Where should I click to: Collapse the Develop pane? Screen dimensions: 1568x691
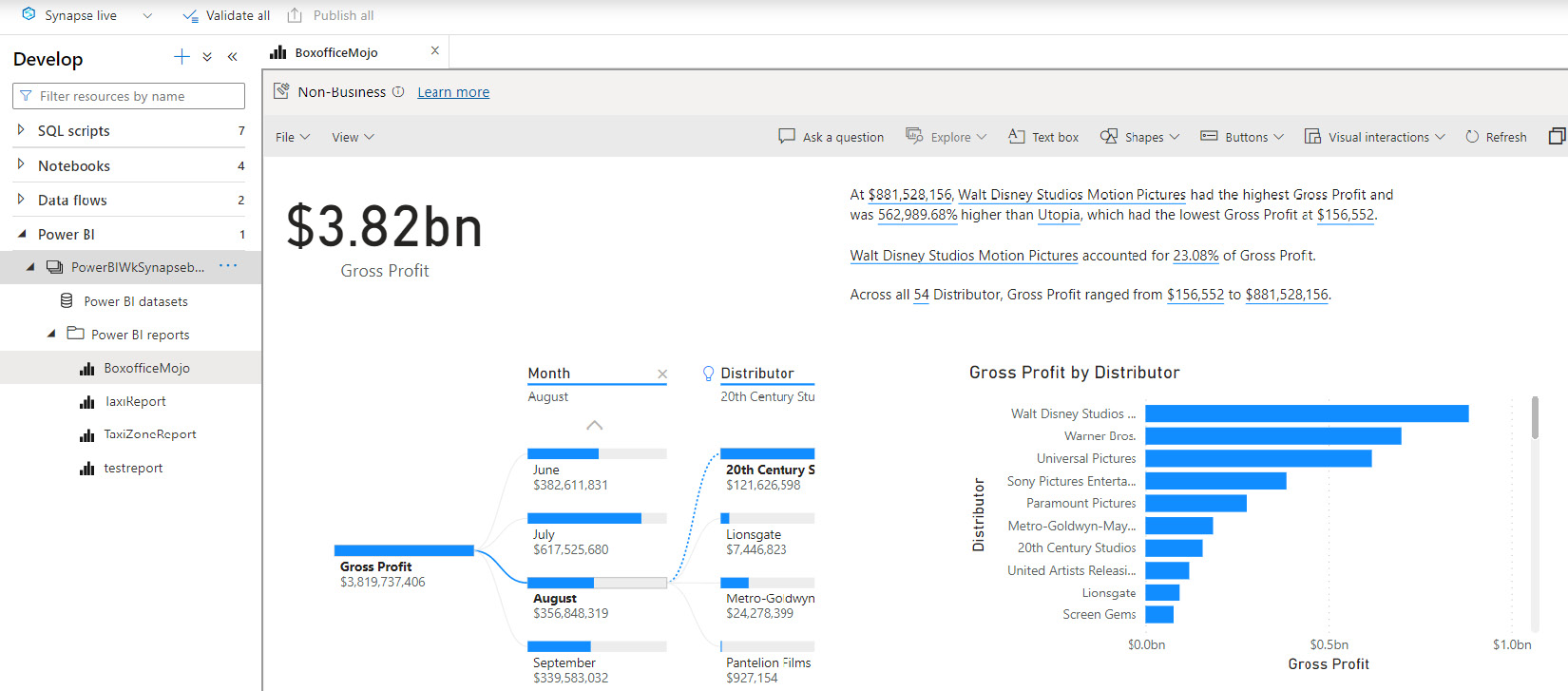tap(232, 57)
